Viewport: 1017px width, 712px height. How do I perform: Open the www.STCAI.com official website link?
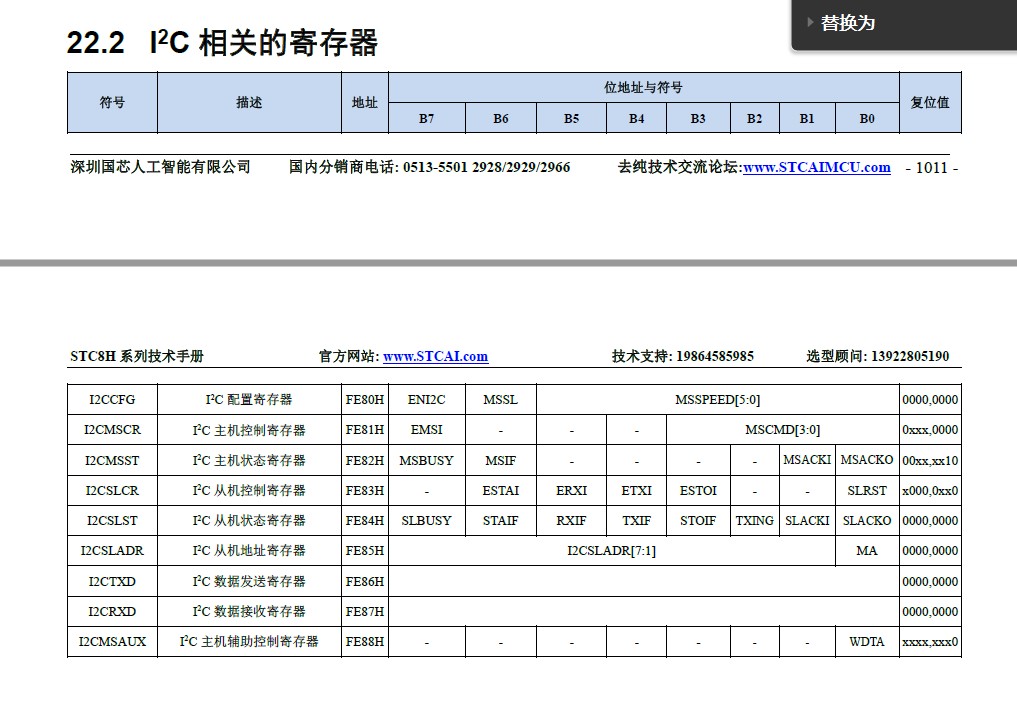[435, 356]
